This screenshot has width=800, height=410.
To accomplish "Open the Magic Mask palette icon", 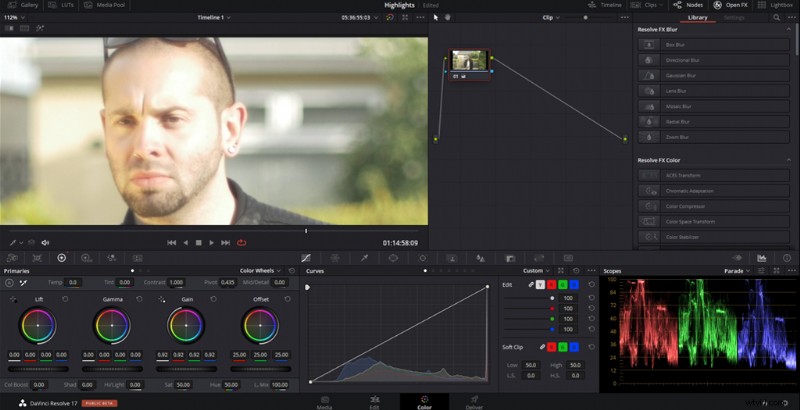I will 452,258.
